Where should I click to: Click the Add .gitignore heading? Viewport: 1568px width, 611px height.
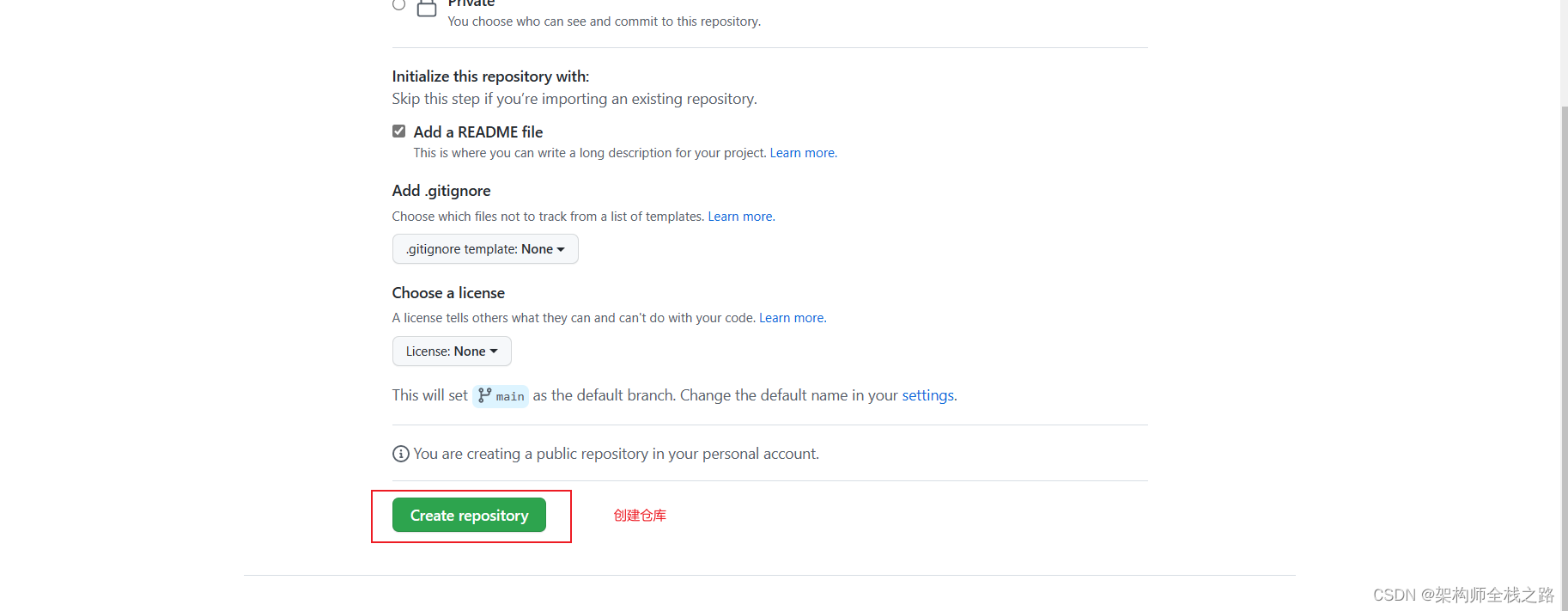(441, 191)
